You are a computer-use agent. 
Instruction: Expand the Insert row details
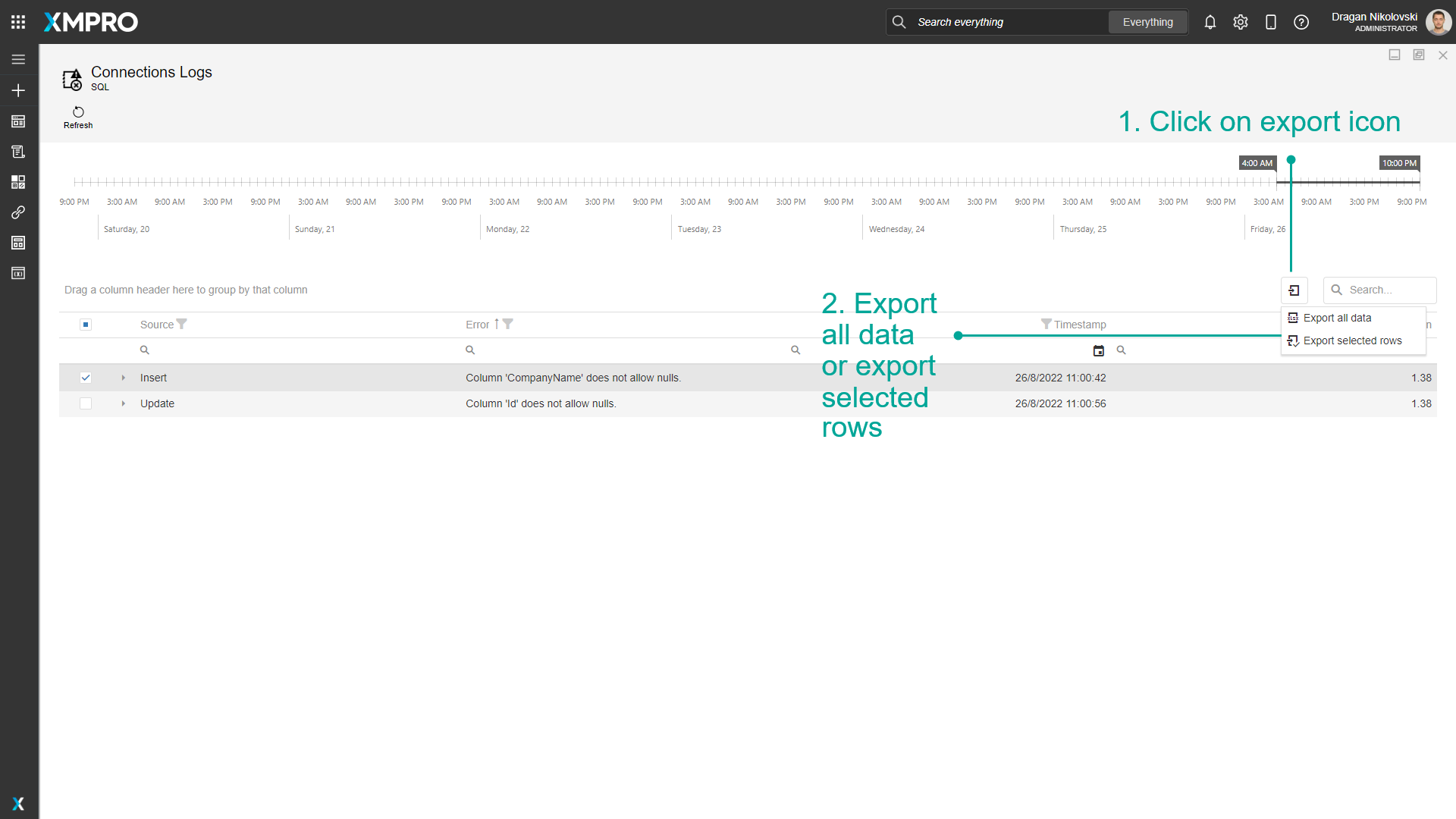(x=123, y=378)
